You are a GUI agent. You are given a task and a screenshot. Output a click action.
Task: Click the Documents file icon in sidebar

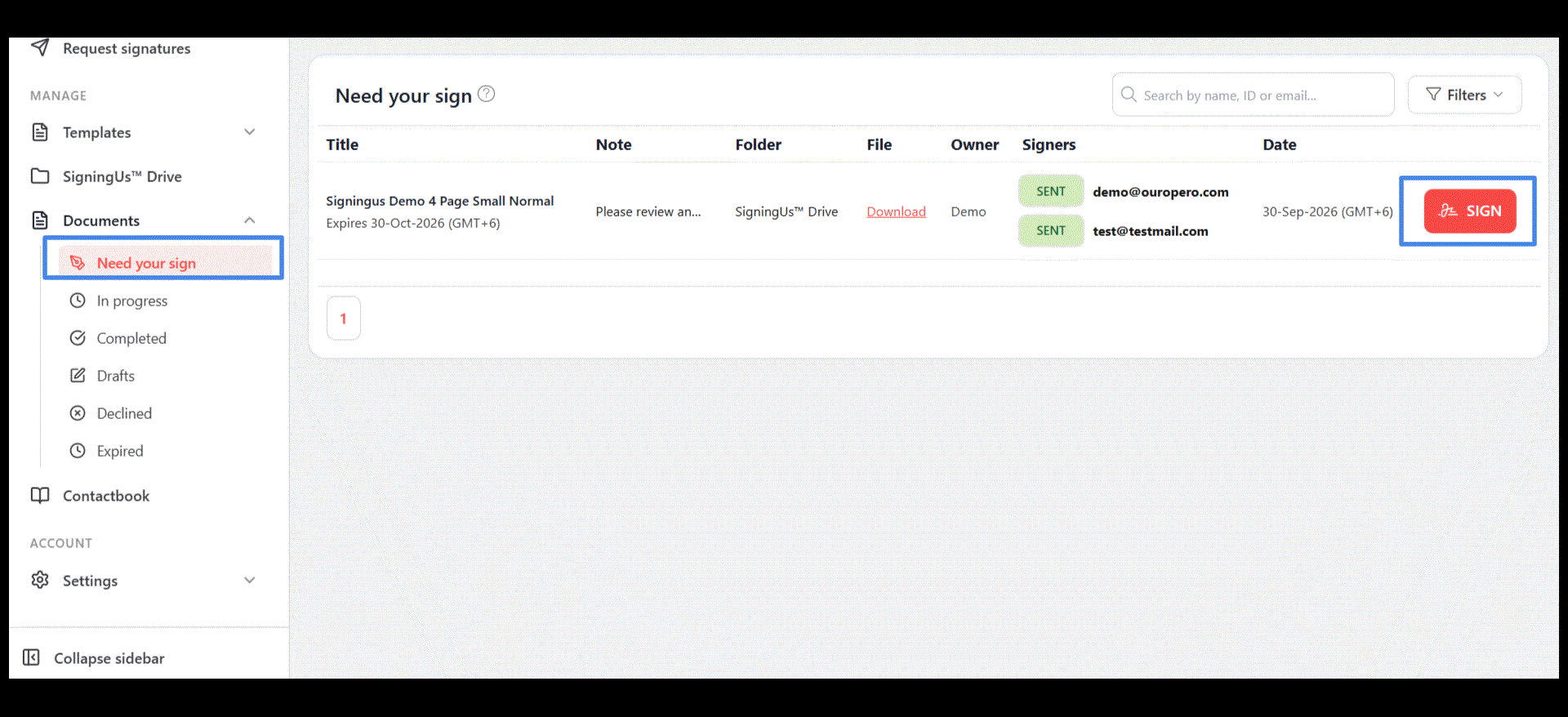(x=40, y=220)
